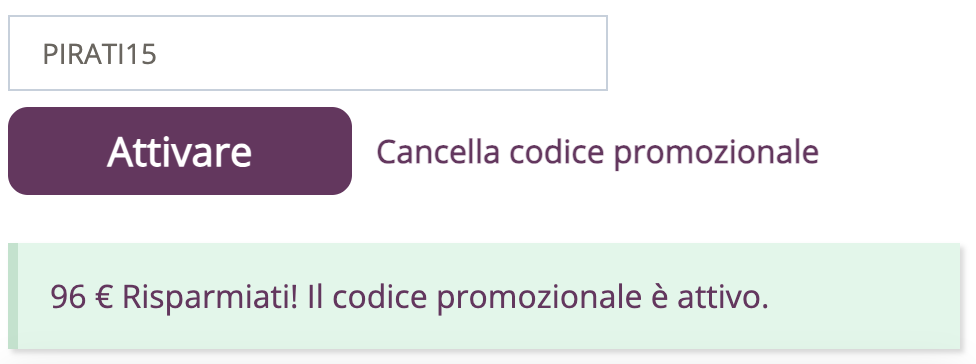Click the PIRATI15 text inside the field
976x364 pixels.
point(100,54)
